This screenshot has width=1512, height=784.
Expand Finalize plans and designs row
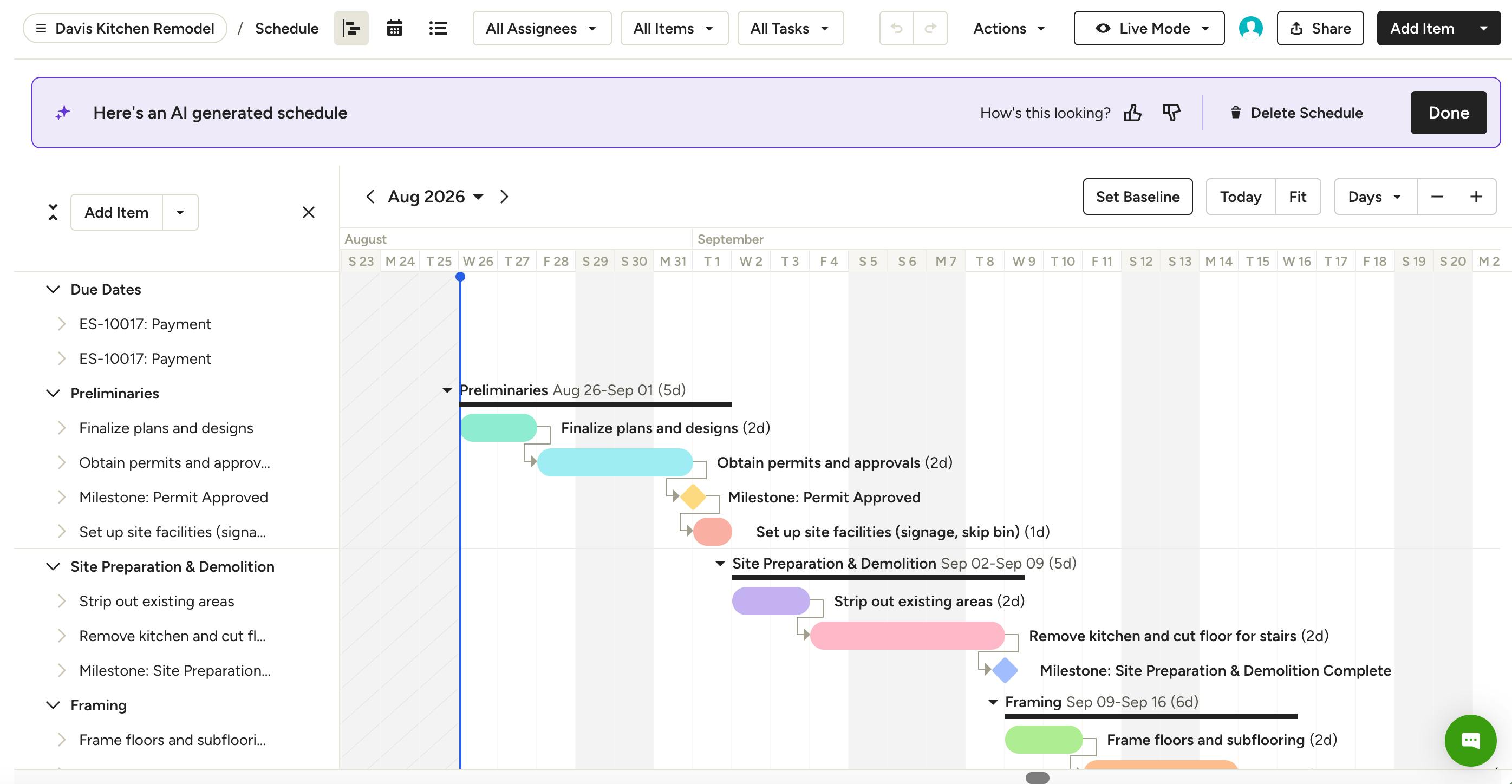point(62,428)
